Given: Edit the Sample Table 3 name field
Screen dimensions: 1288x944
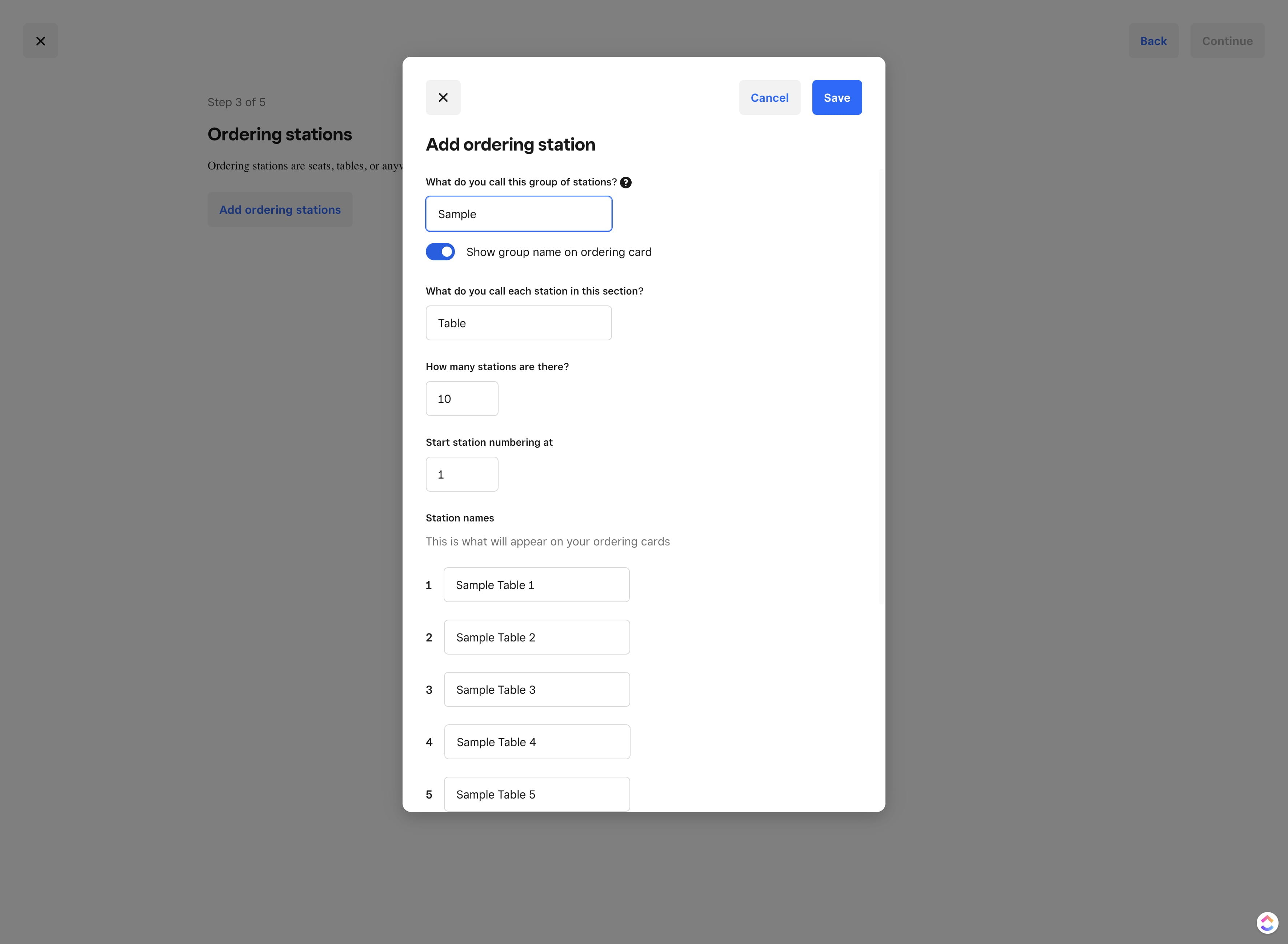Looking at the screenshot, I should click(x=537, y=690).
